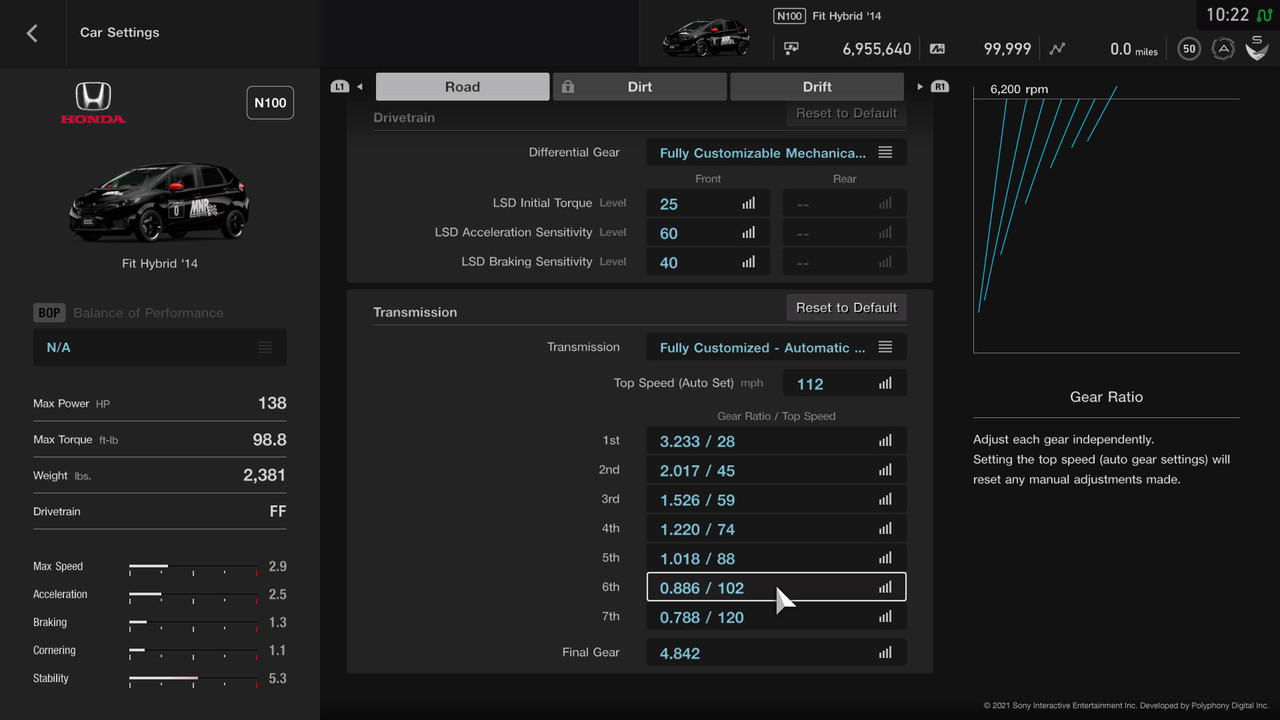Click the car thumbnail in top bar

point(707,38)
